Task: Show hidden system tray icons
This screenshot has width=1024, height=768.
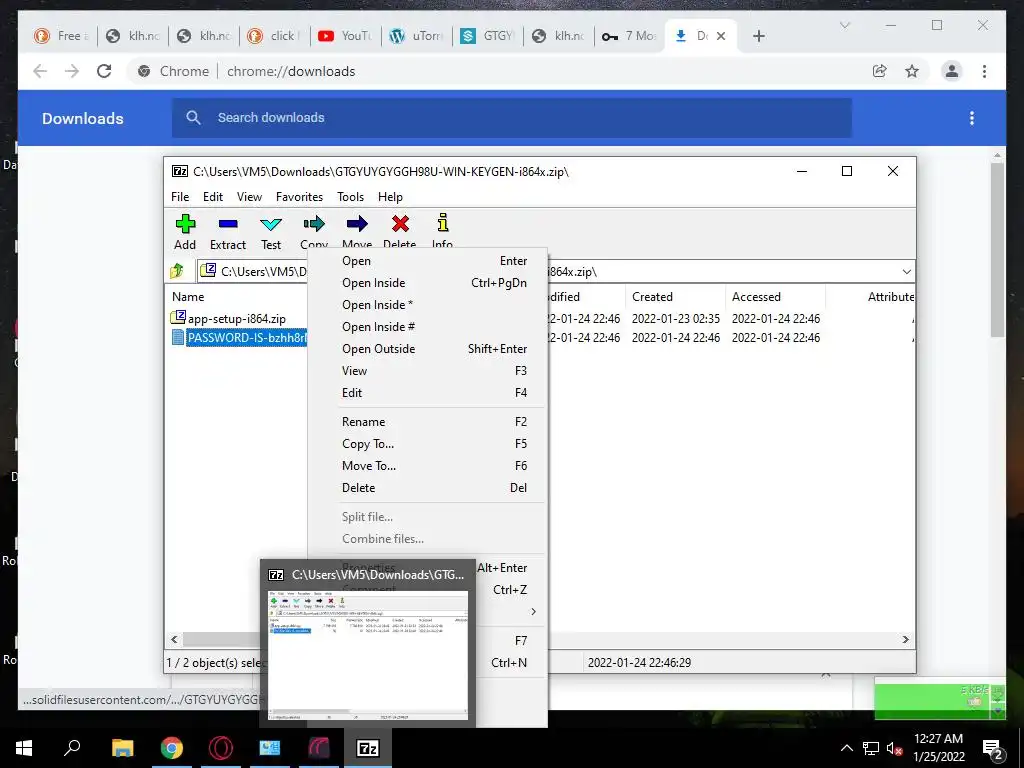Action: [846, 748]
